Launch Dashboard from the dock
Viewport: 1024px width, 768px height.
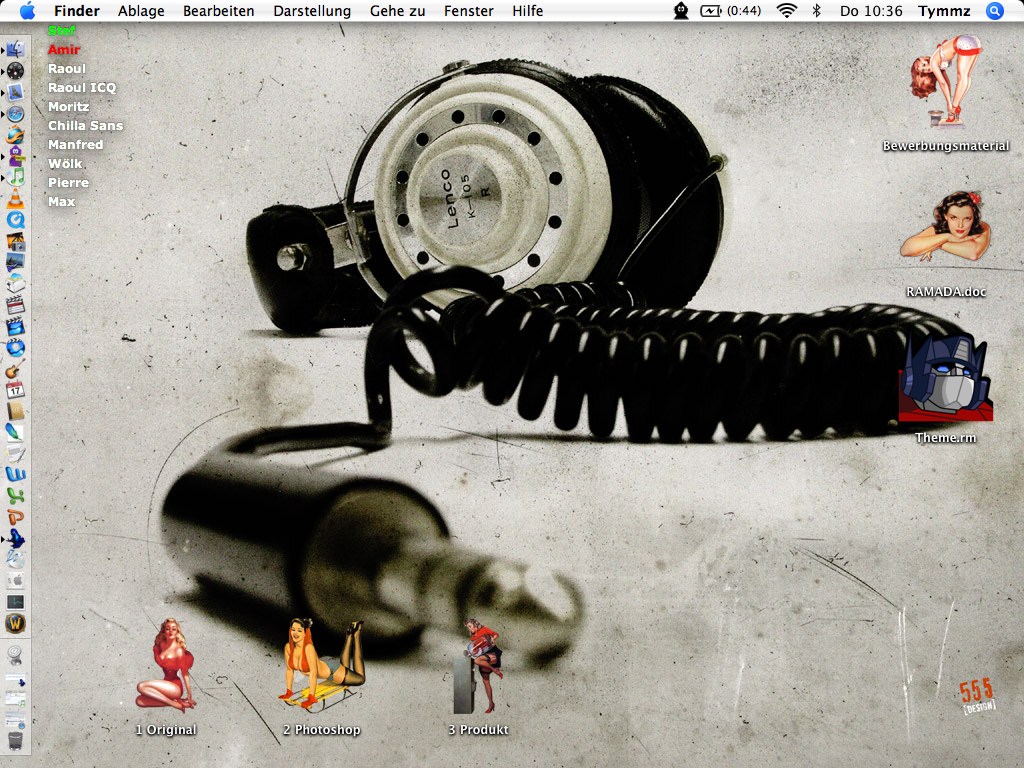click(15, 71)
